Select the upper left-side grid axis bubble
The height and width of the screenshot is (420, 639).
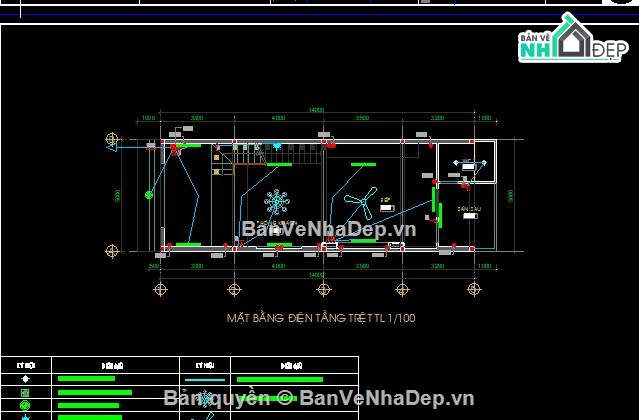point(112,139)
